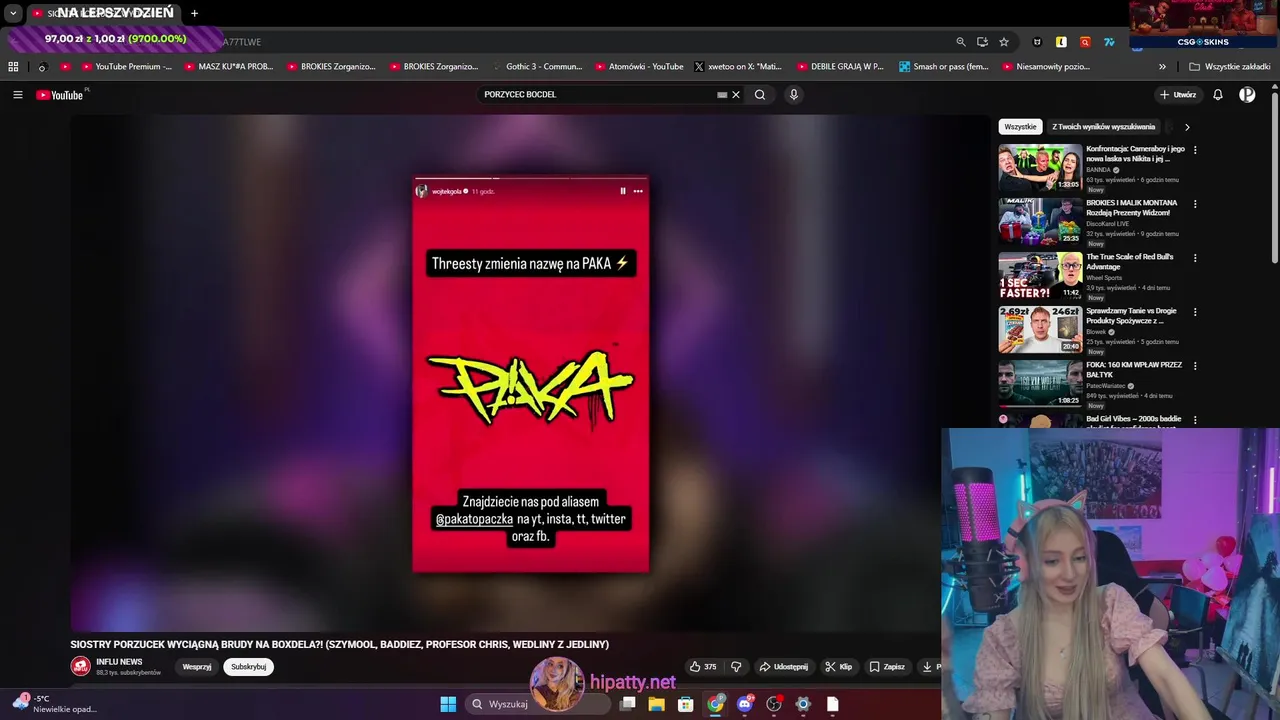Open the browser zoom magnifier icon
Viewport: 1280px width, 720px height.
coord(961,42)
